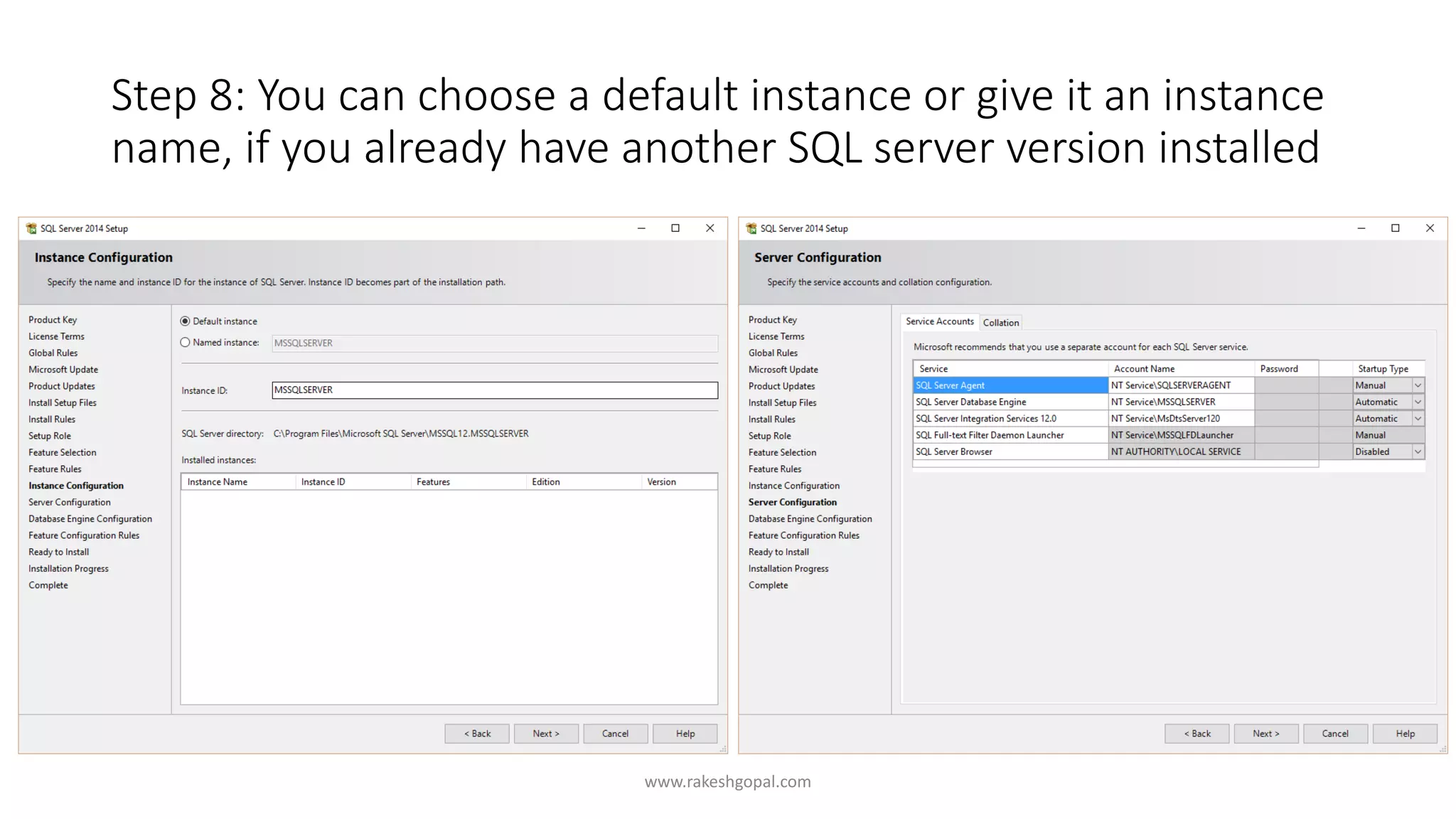
Task: Click the Edition column header
Action: pos(584,482)
